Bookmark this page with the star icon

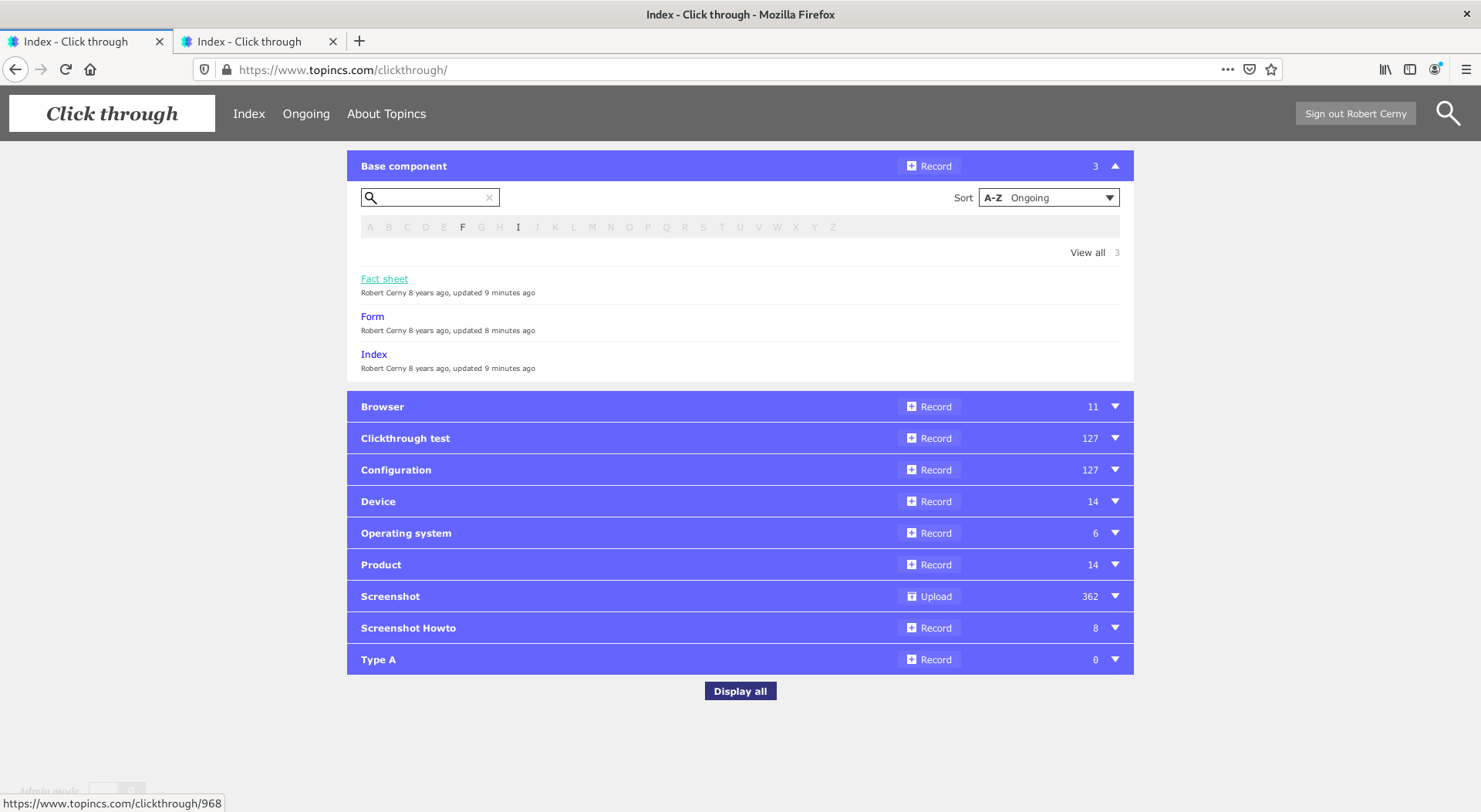point(1271,69)
